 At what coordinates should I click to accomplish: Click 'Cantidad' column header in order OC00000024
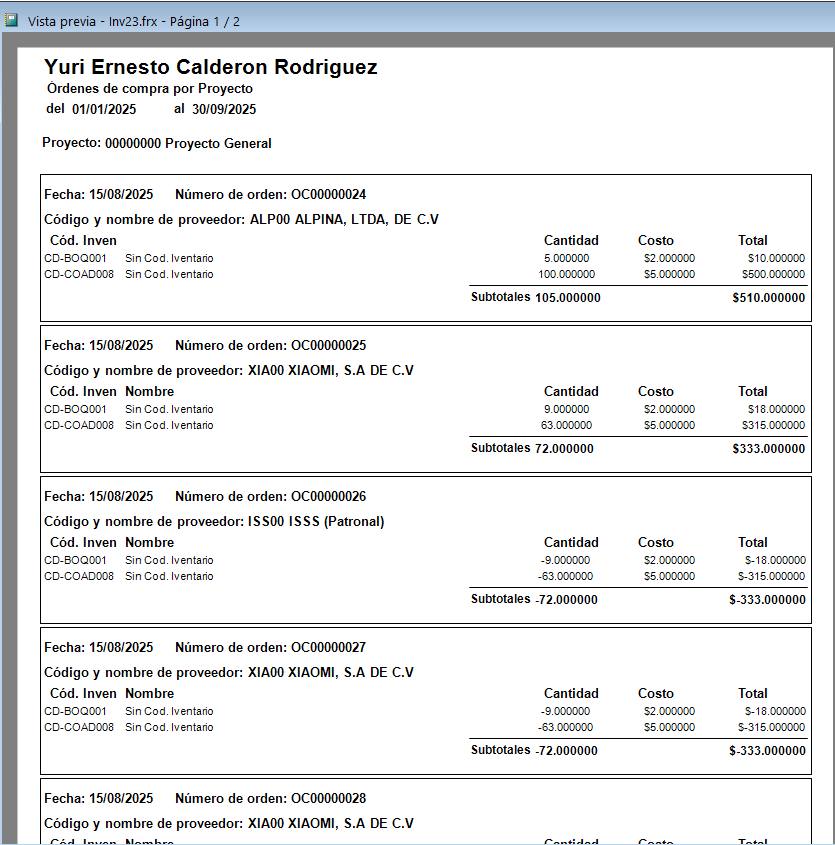pyautogui.click(x=571, y=240)
